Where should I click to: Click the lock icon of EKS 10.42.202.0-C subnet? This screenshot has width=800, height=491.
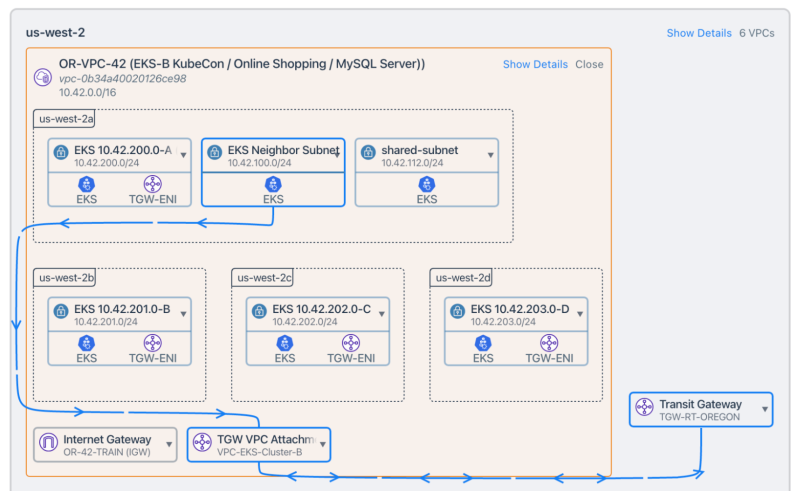(259, 311)
